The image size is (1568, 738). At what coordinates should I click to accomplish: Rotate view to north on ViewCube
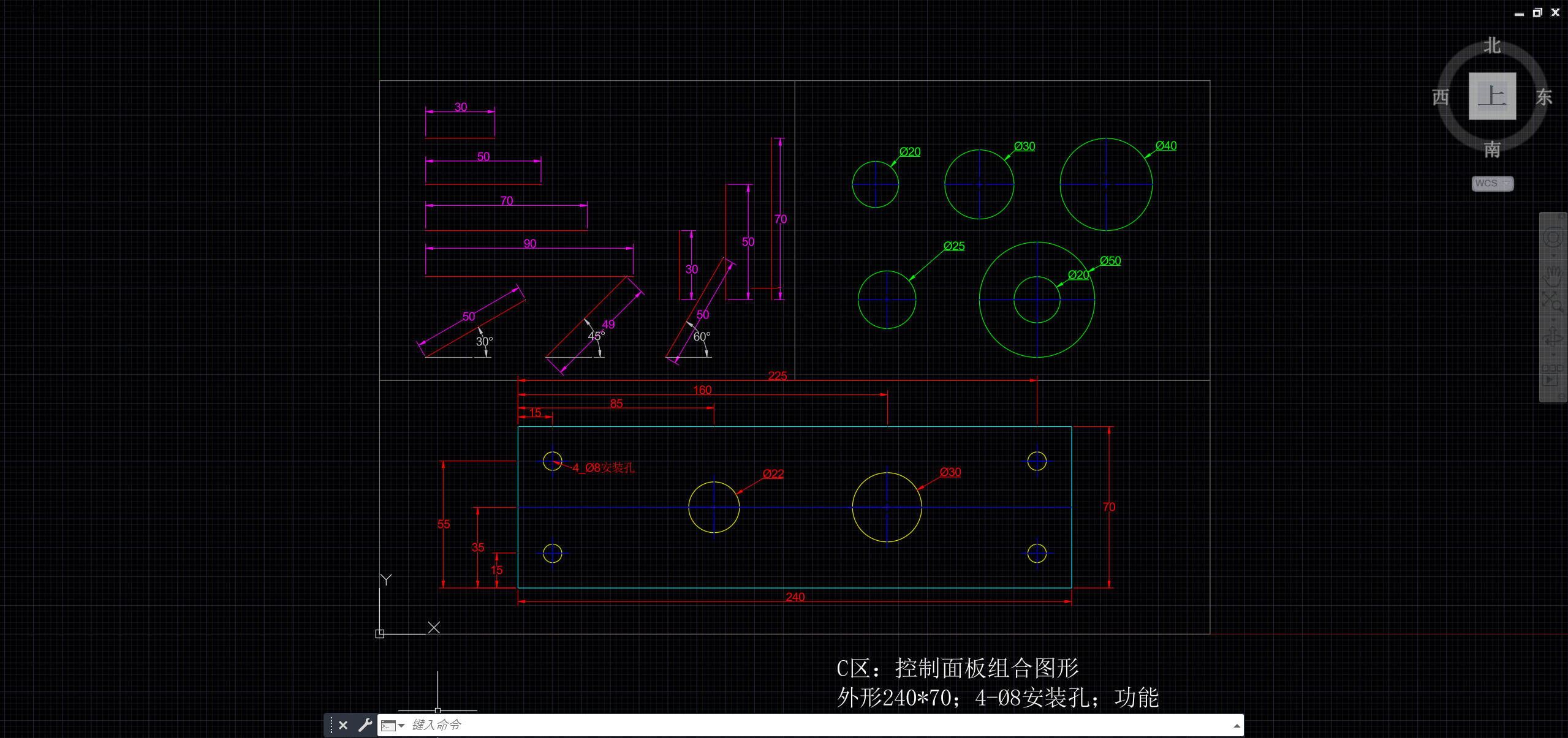tap(1492, 46)
